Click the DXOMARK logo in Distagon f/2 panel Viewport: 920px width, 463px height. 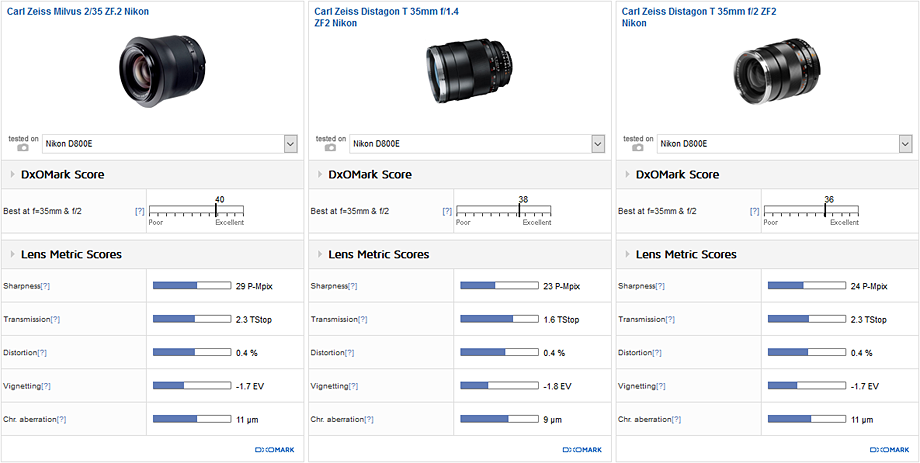point(889,450)
